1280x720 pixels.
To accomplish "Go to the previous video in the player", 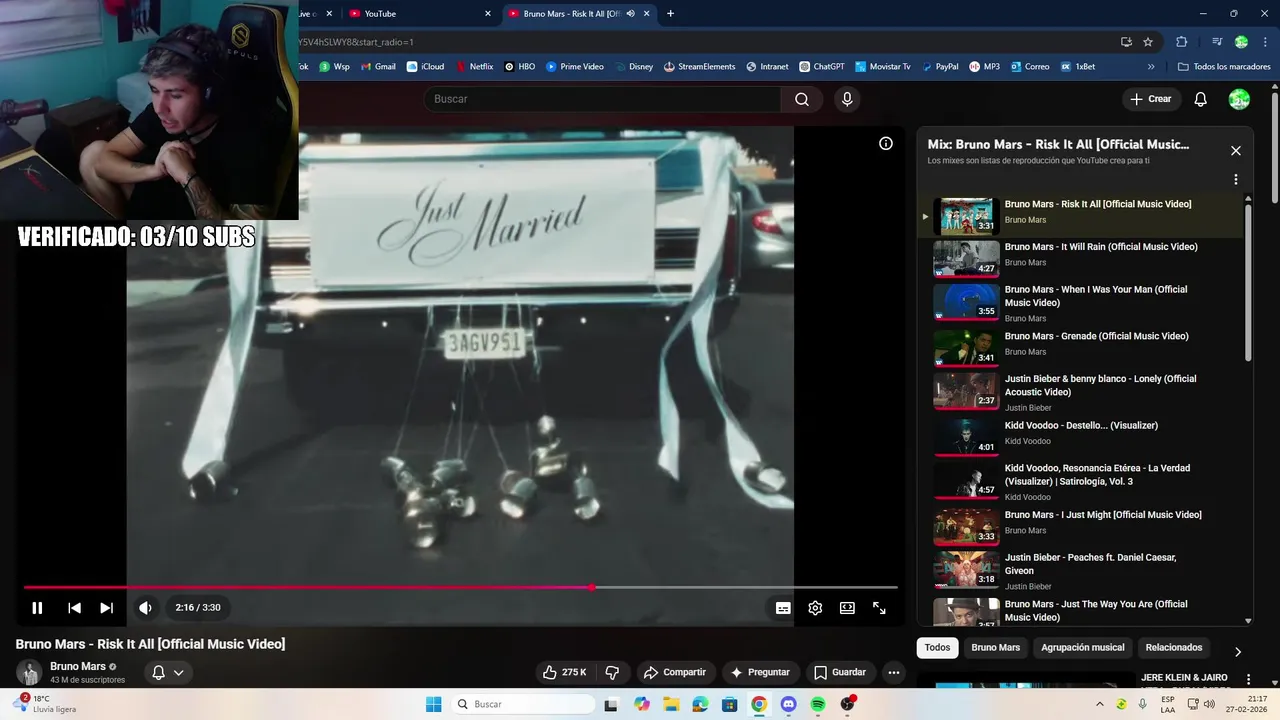I will 74,608.
